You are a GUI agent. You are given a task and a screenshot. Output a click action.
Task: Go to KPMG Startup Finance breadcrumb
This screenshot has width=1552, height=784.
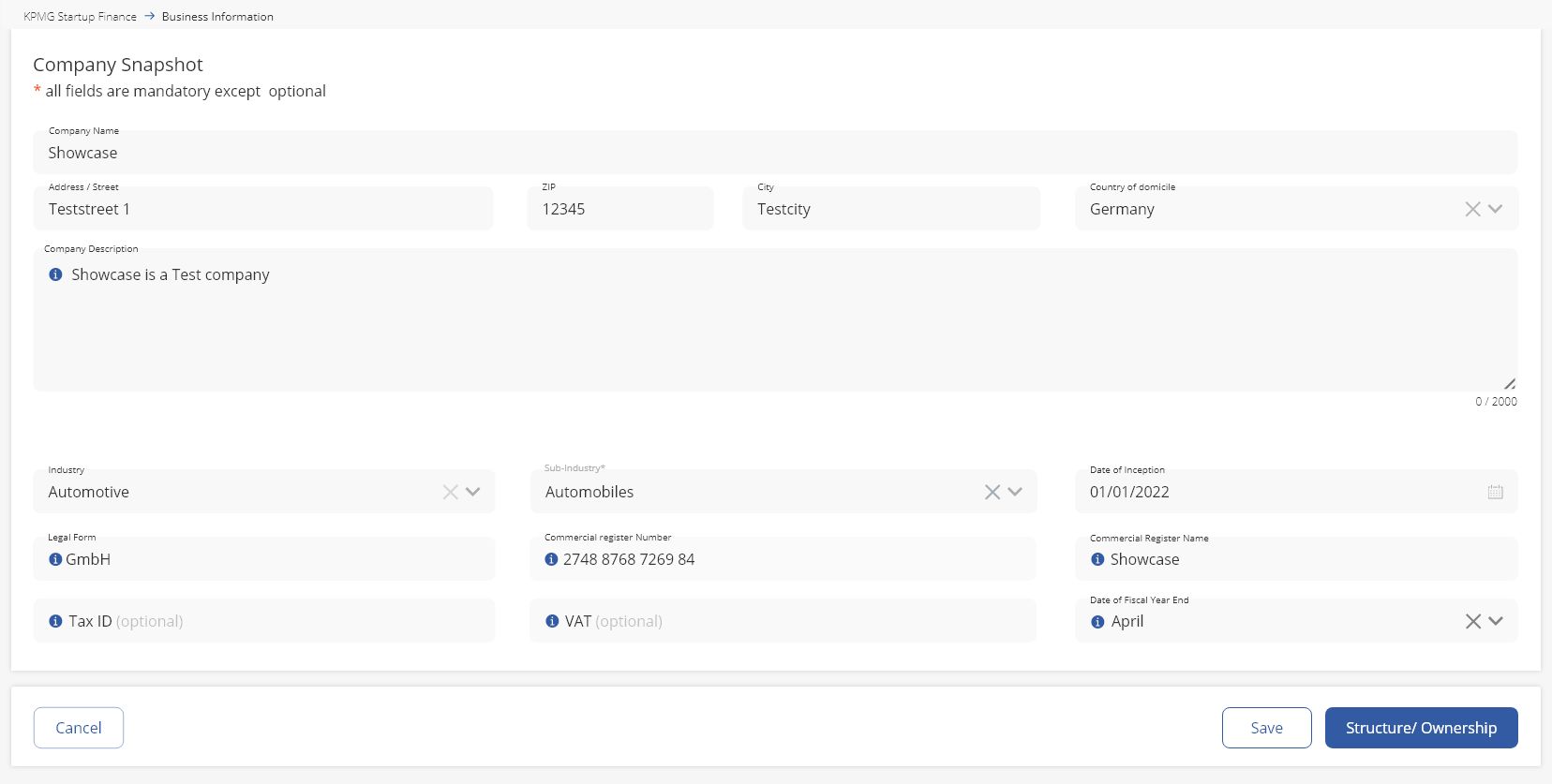(x=80, y=17)
